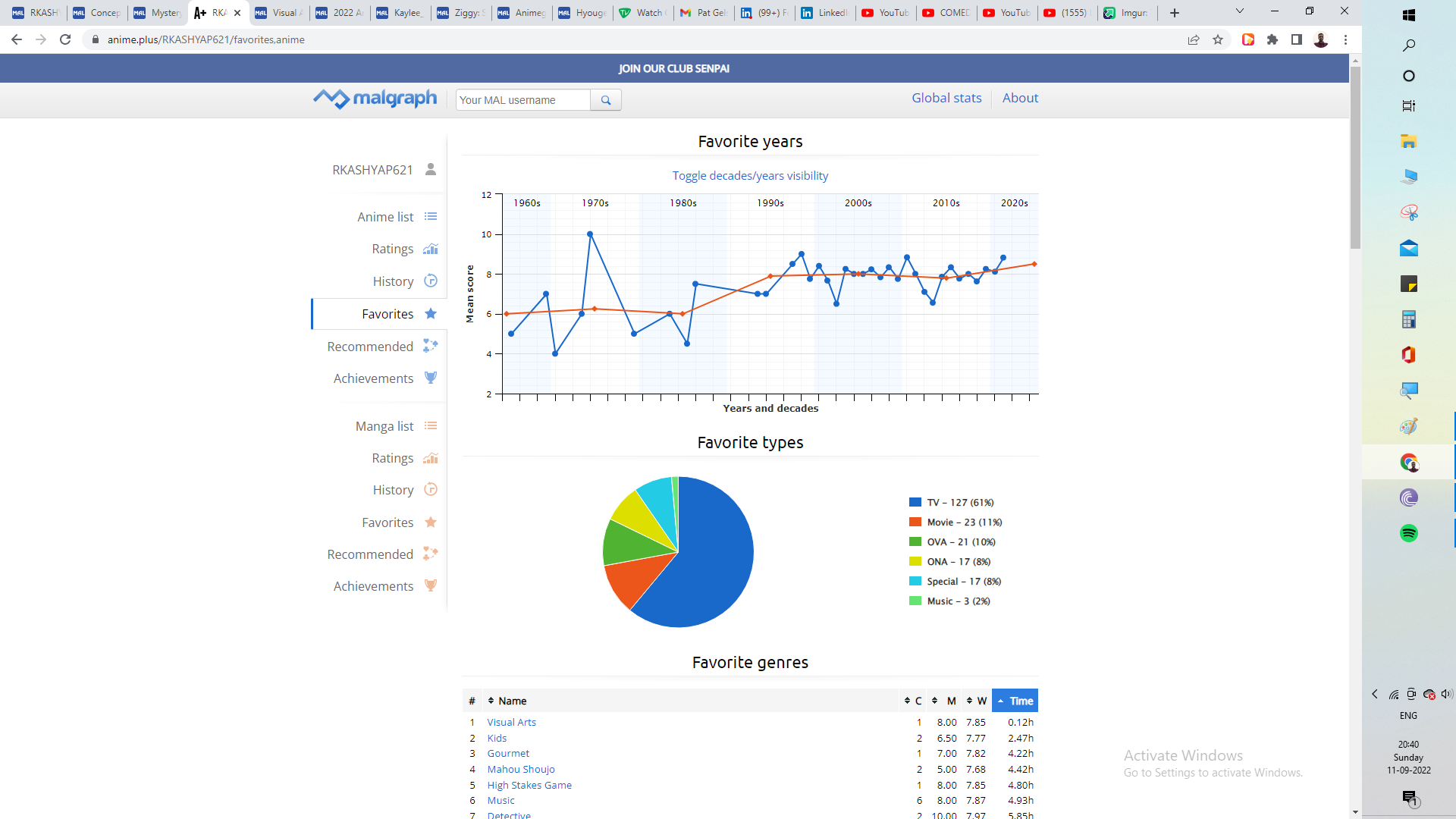Toggle decades/years visibility link

(749, 176)
